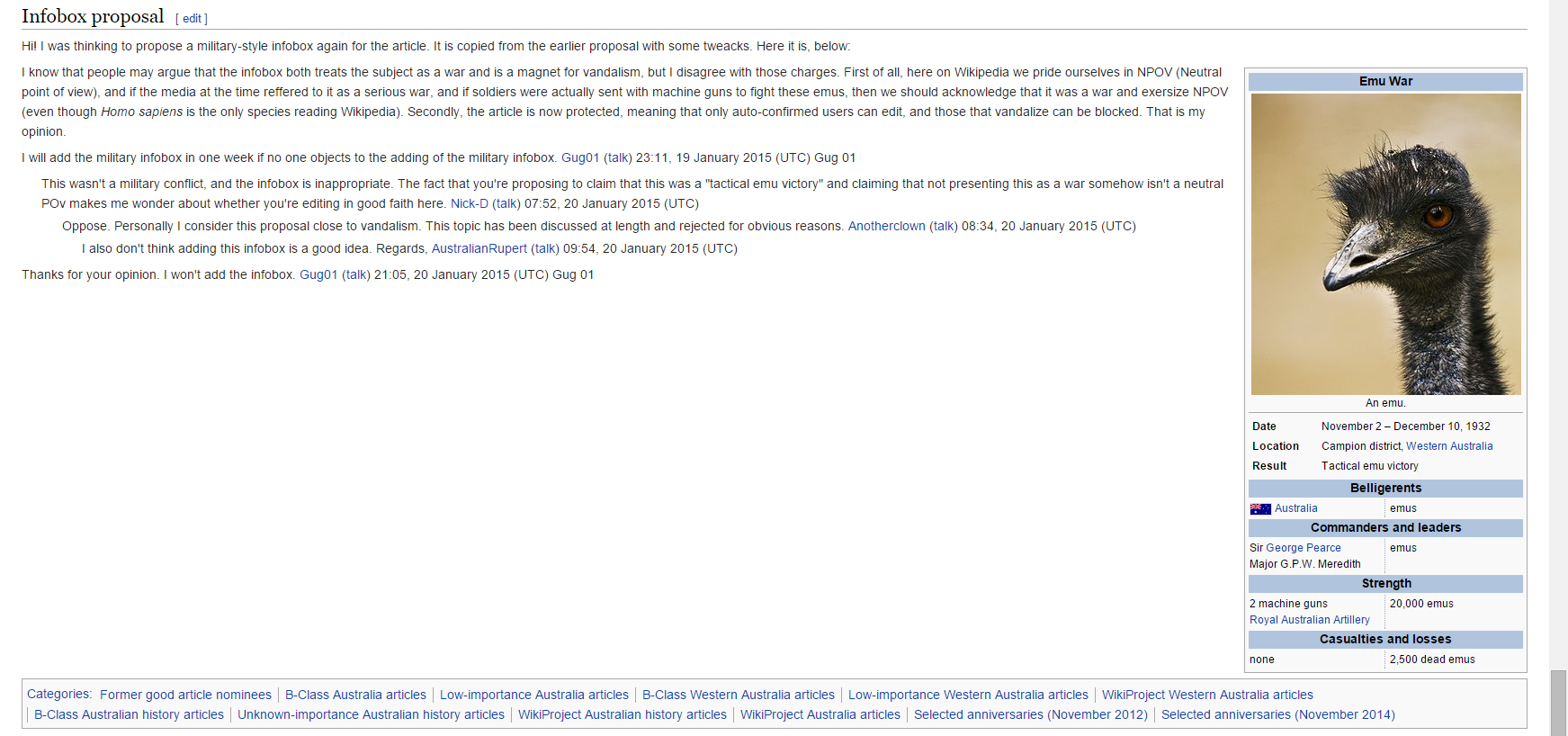Open Unknown-importance Australian history articles category
The image size is (1568, 736).
coord(371,714)
